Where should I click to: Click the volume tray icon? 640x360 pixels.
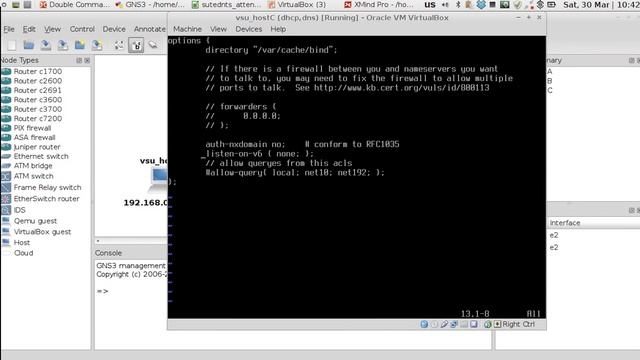(445, 5)
